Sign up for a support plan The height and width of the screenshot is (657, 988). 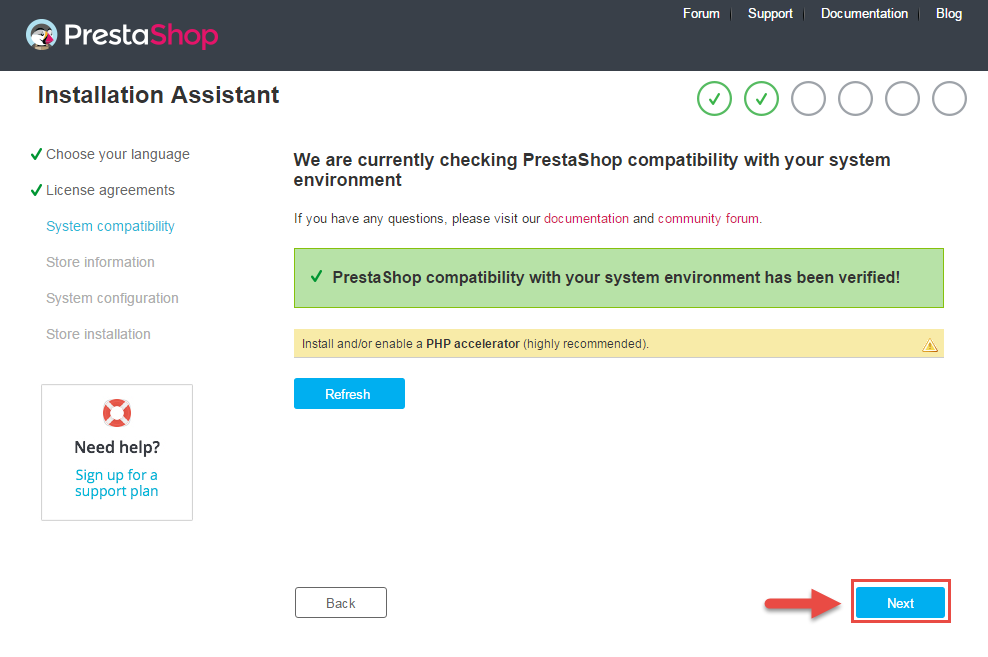coord(117,483)
